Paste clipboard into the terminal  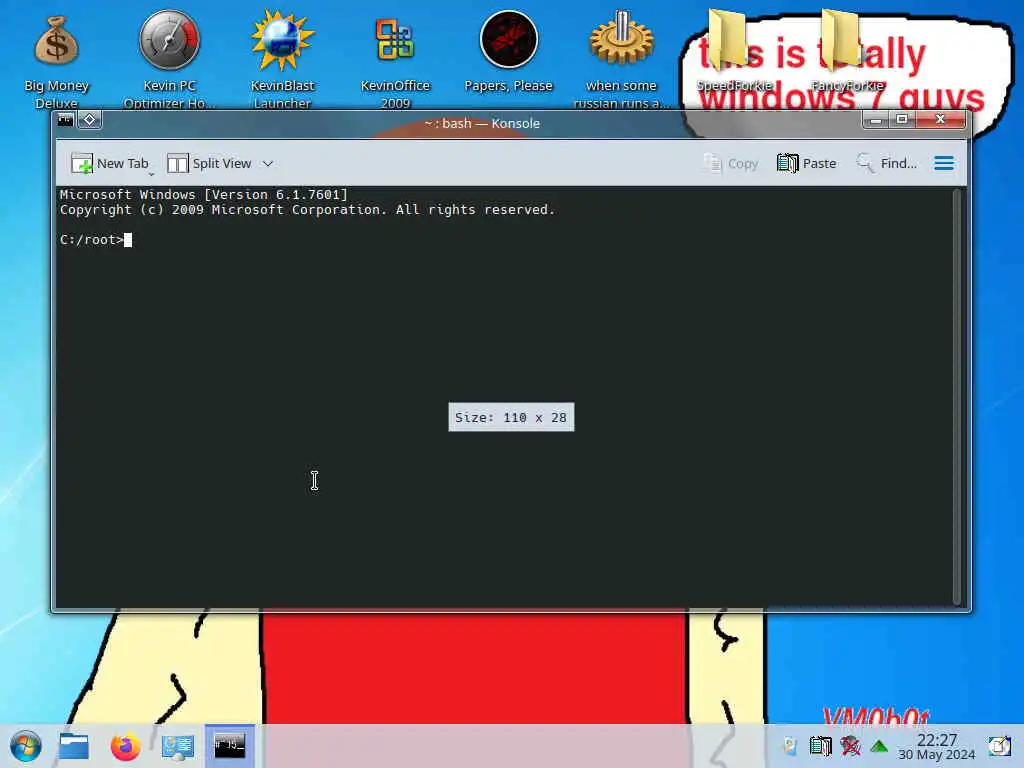(x=807, y=163)
